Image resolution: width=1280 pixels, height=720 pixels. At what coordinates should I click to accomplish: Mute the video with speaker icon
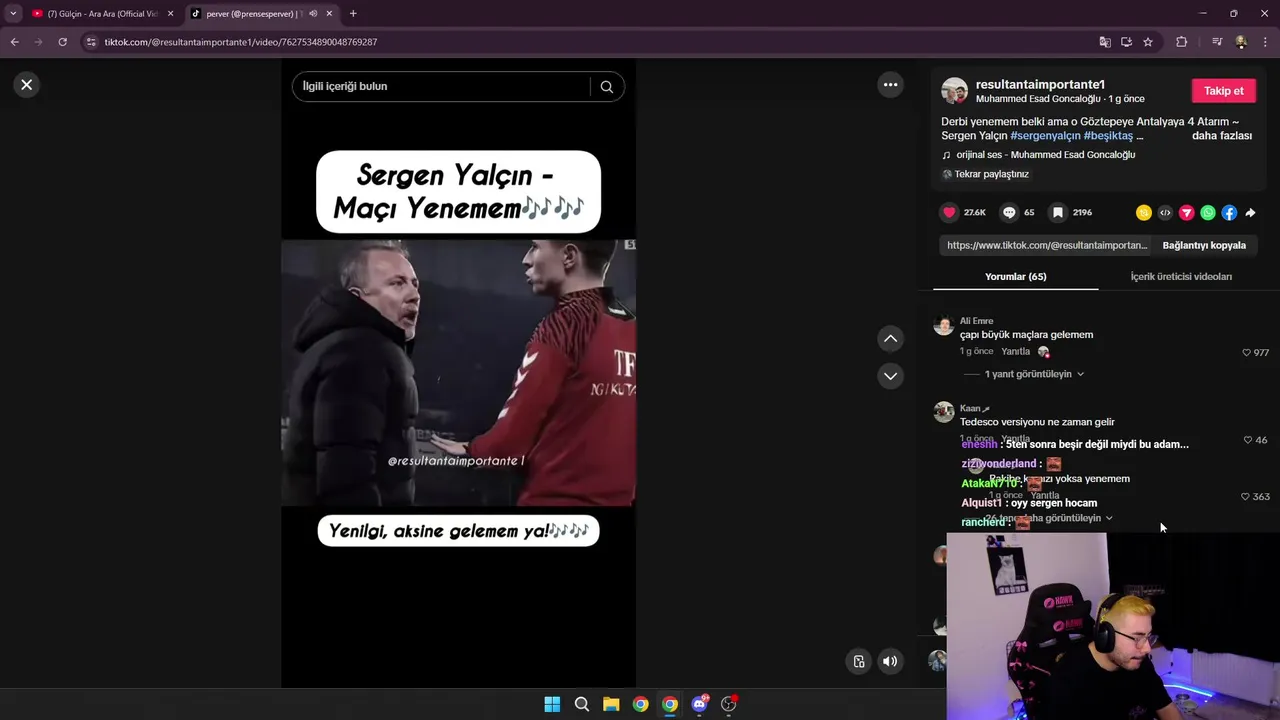[890, 661]
